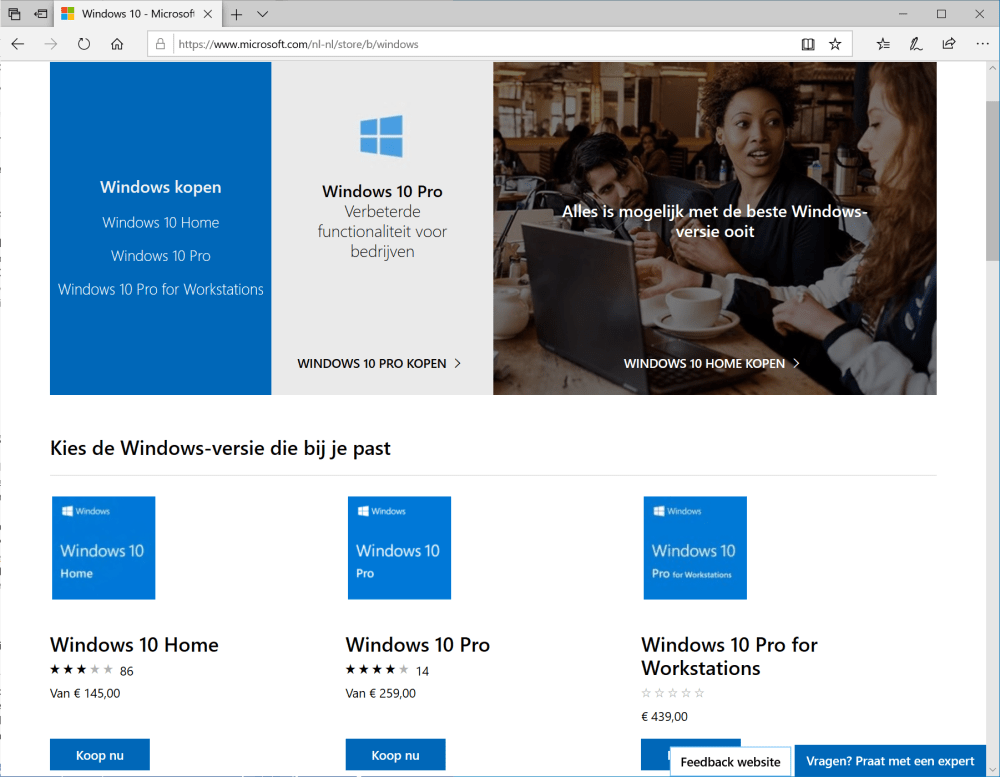Image resolution: width=1000 pixels, height=777 pixels.
Task: Click the scrollbar up arrow
Action: tap(992, 68)
